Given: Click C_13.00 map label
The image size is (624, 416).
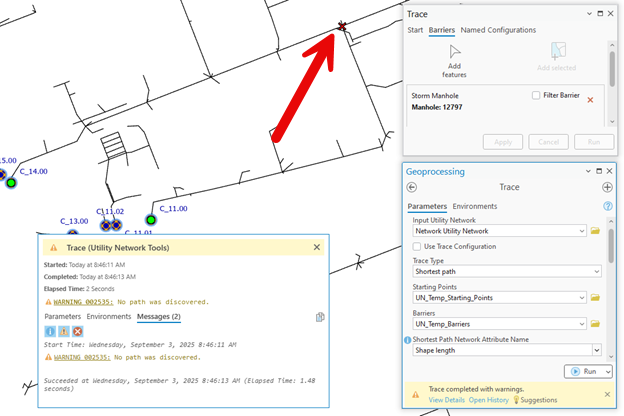Looking at the screenshot, I should (74, 221).
